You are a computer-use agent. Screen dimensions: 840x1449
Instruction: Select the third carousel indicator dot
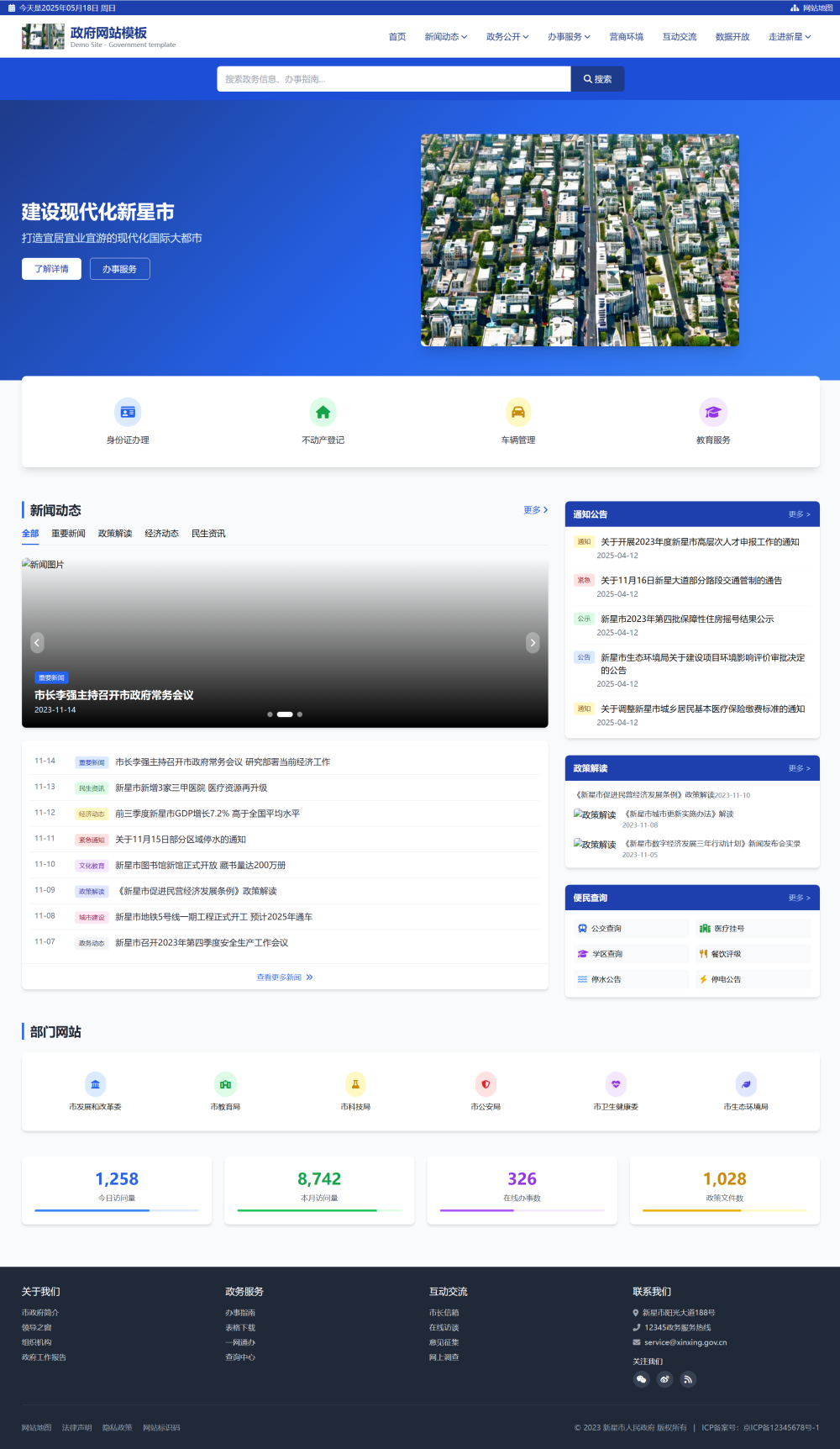[300, 714]
